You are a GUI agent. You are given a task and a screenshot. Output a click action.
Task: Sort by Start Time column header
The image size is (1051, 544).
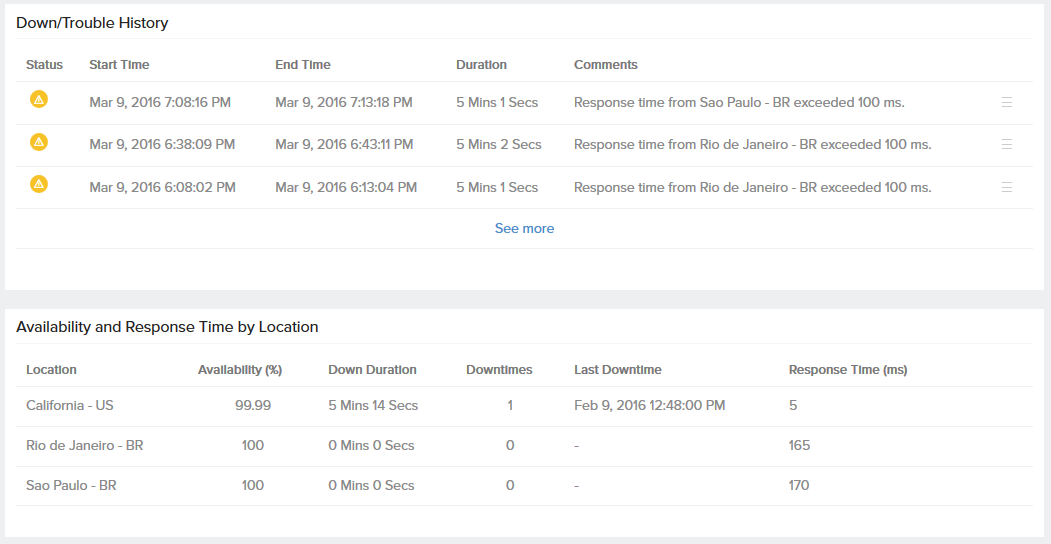click(x=119, y=65)
